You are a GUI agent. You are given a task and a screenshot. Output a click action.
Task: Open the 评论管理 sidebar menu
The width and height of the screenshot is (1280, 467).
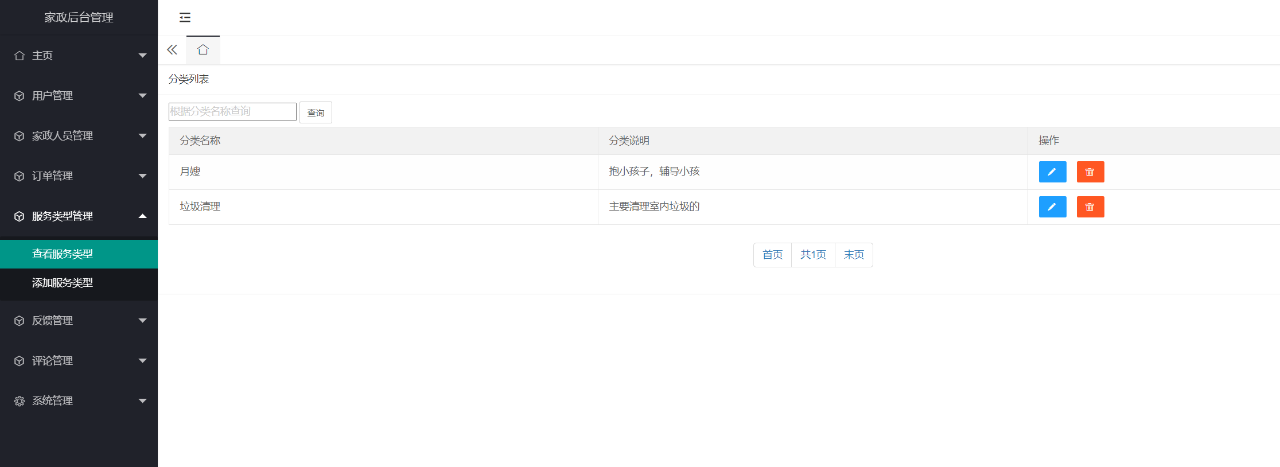(x=79, y=361)
